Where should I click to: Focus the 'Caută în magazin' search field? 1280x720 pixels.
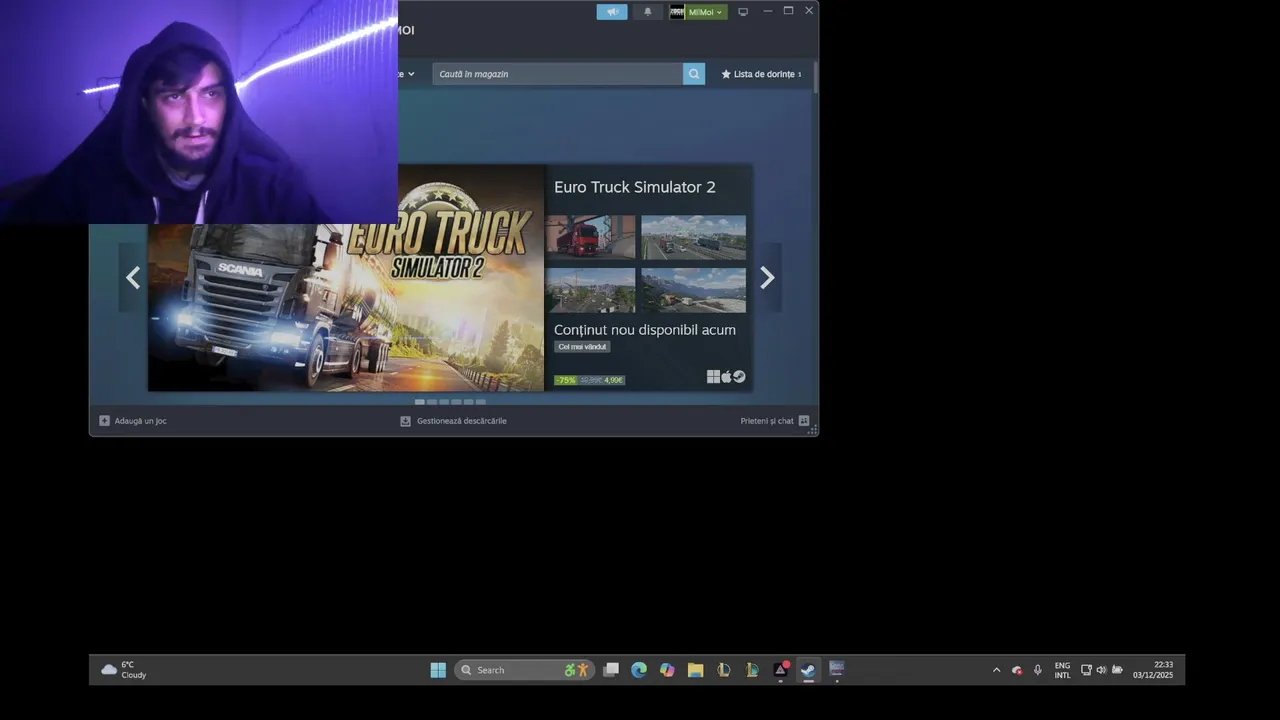(558, 74)
